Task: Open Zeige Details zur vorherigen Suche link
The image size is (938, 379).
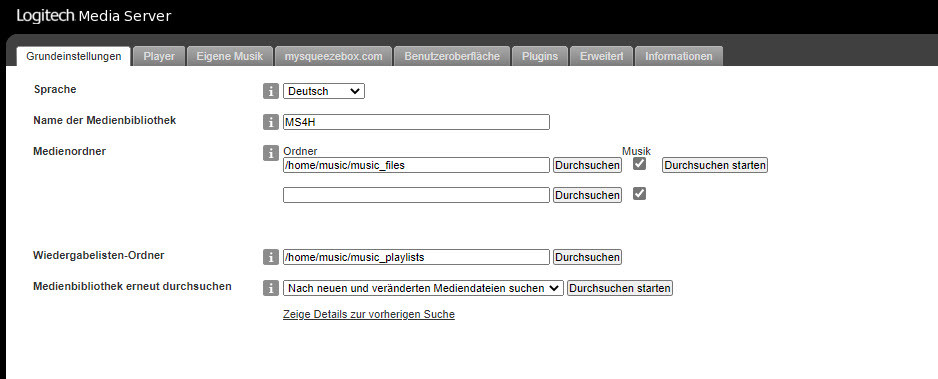Action: pos(368,314)
